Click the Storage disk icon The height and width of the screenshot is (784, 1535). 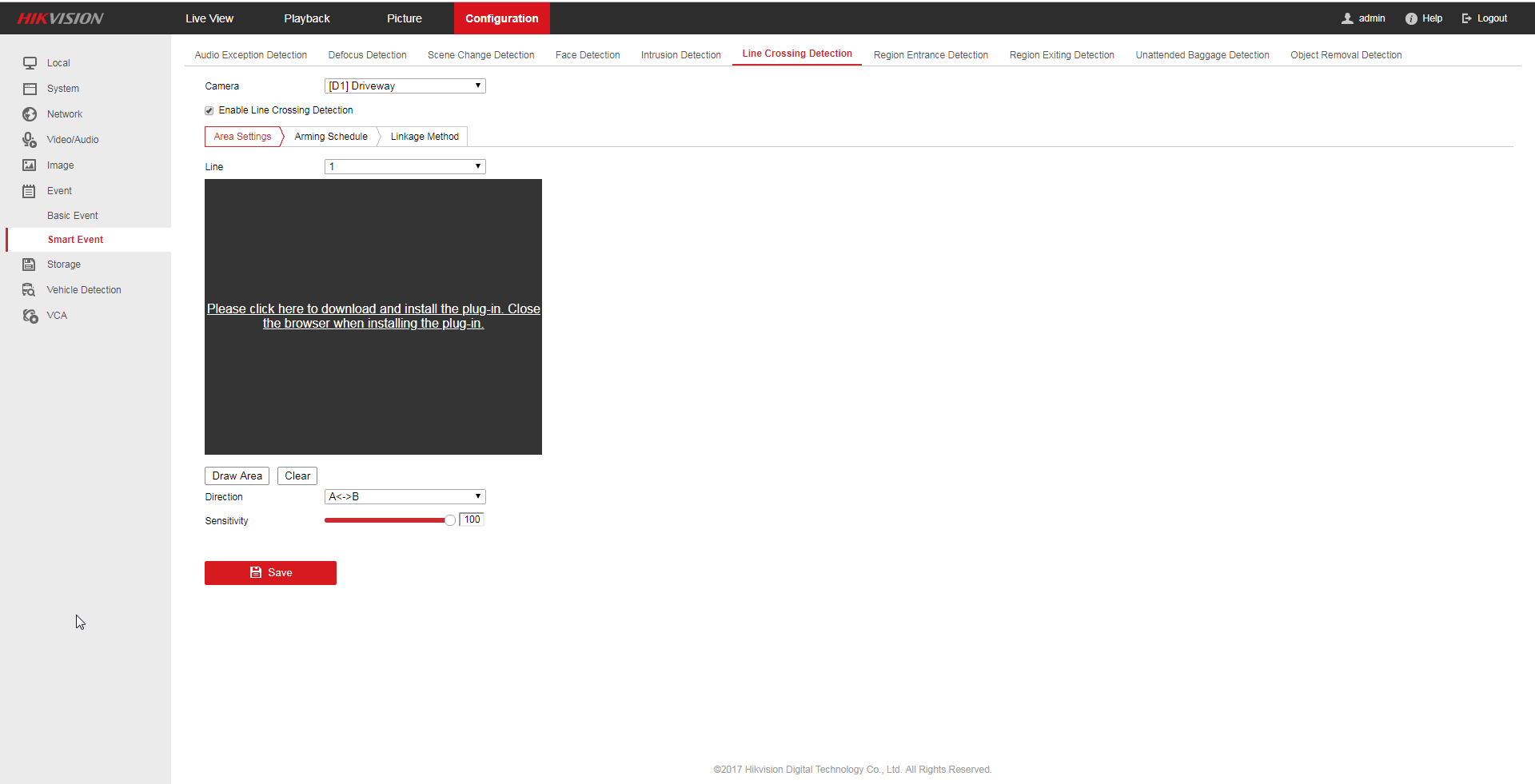(30, 265)
